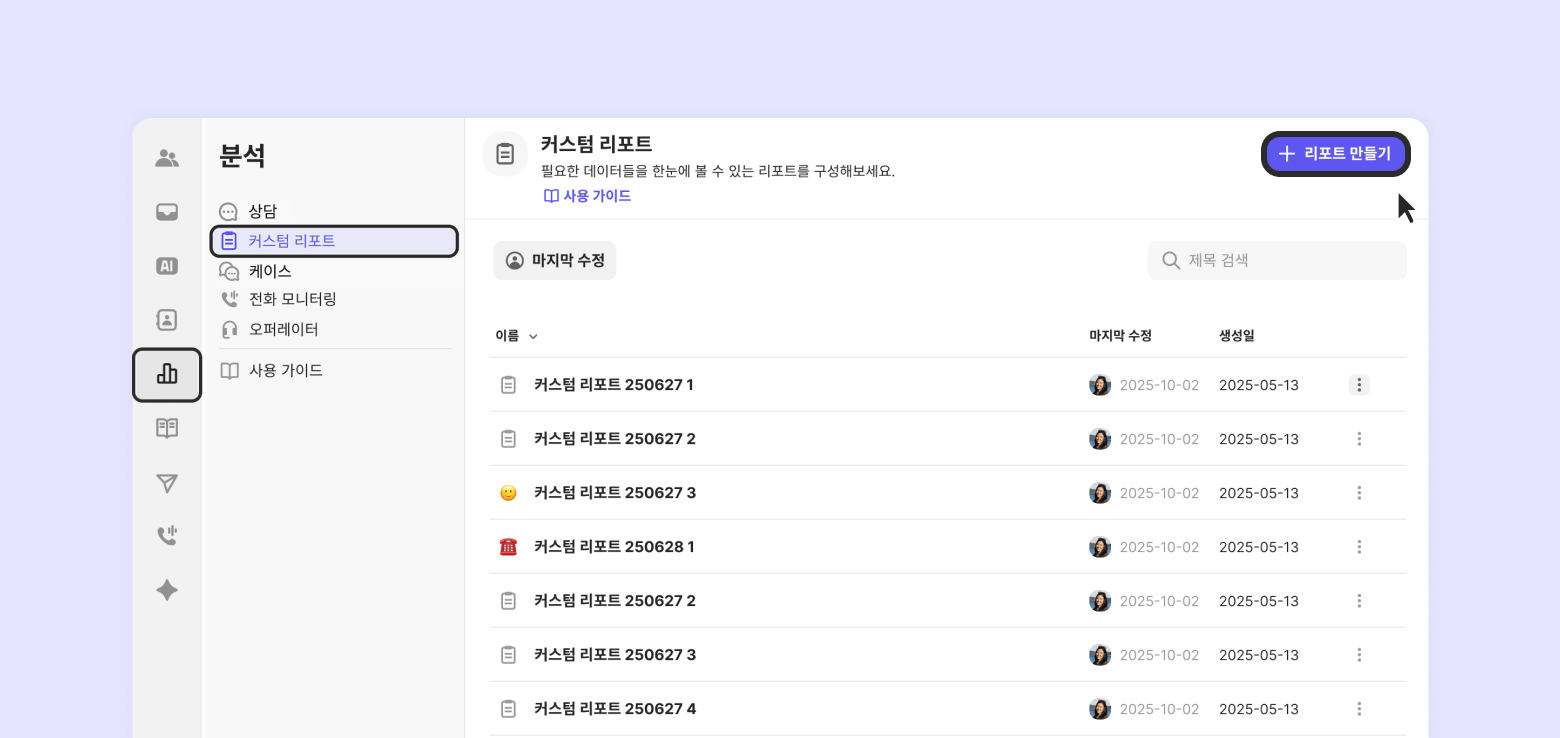Open the team members icon in sidebar
Image resolution: width=1560 pixels, height=738 pixels.
click(x=167, y=158)
